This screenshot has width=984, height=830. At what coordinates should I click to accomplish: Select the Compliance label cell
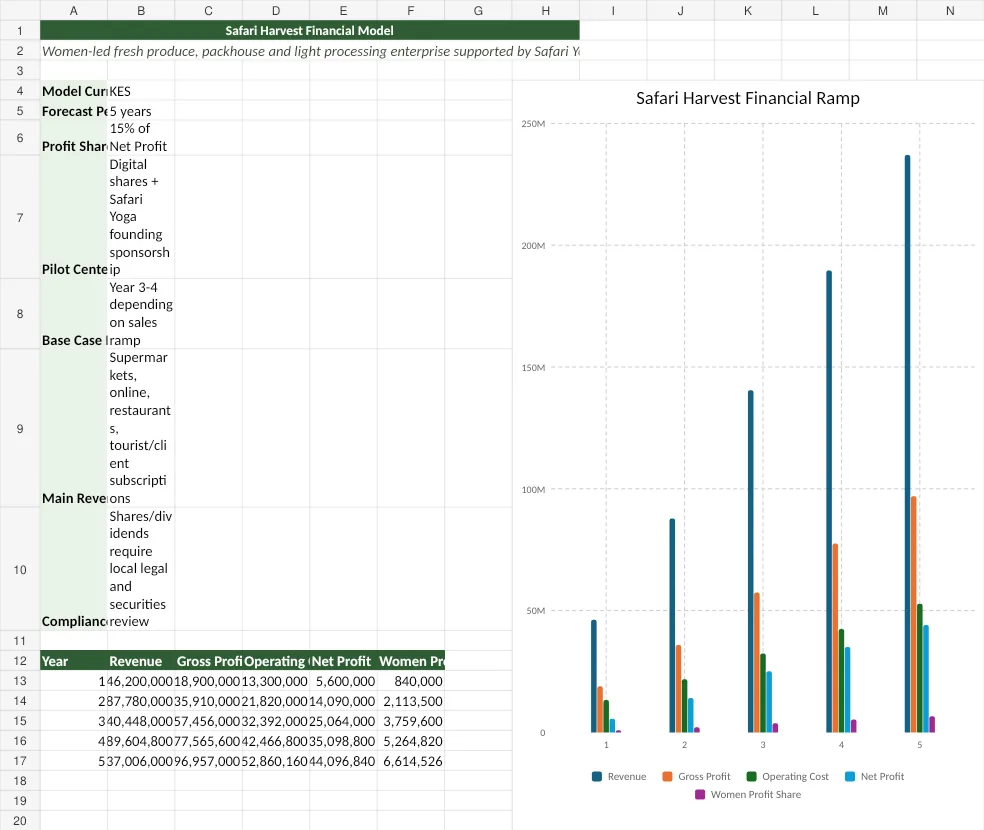point(73,569)
